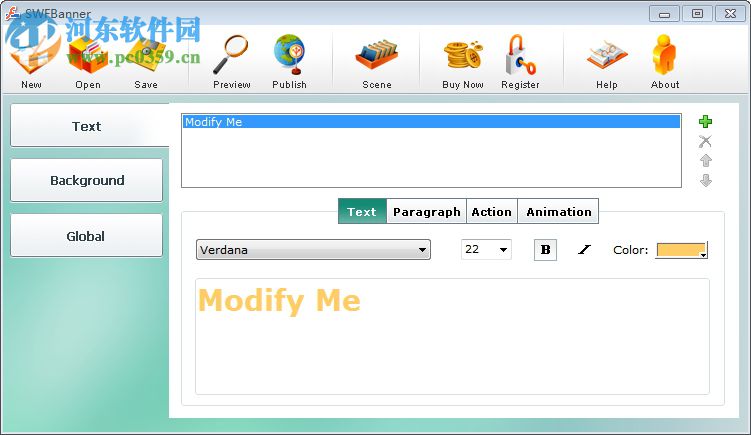Viewport: 751px width, 435px height.
Task: Open a file with the Open icon
Action: pyautogui.click(x=88, y=60)
